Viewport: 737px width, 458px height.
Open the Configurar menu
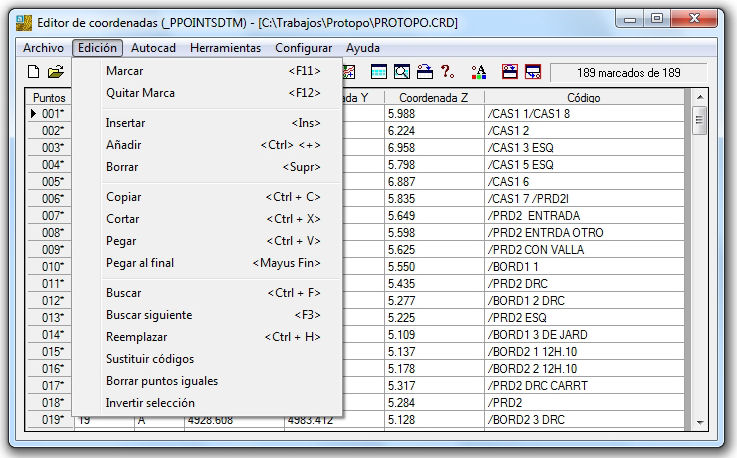click(303, 48)
